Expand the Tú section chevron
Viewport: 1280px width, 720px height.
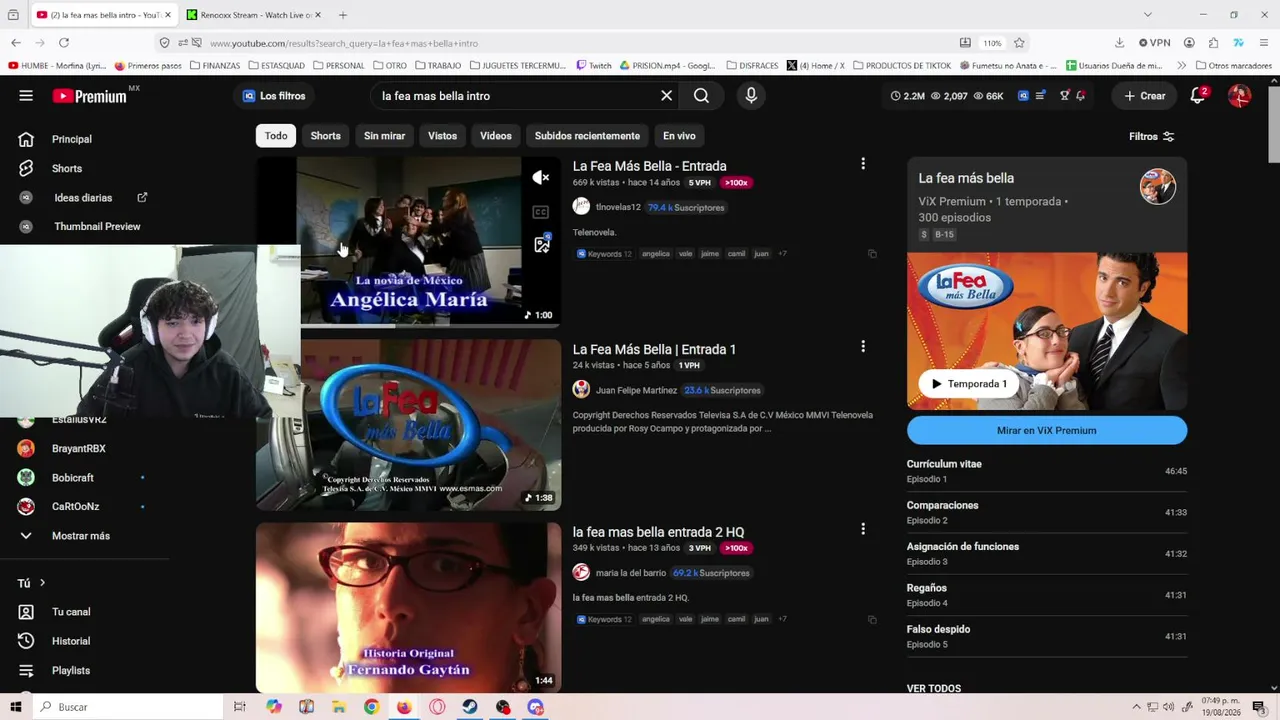pos(42,583)
